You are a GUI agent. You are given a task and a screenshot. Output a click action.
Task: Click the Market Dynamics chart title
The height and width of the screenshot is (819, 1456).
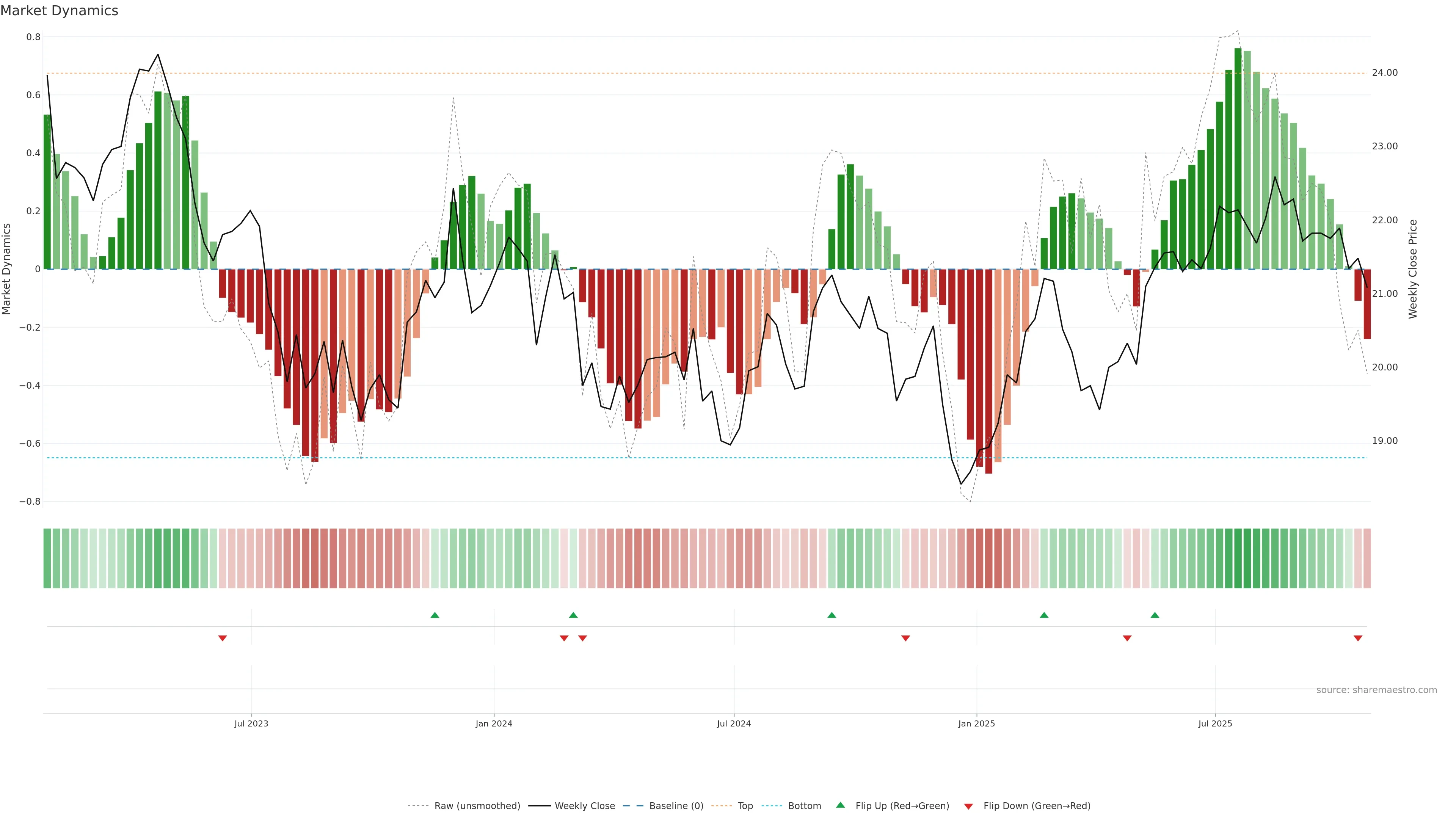(60, 11)
